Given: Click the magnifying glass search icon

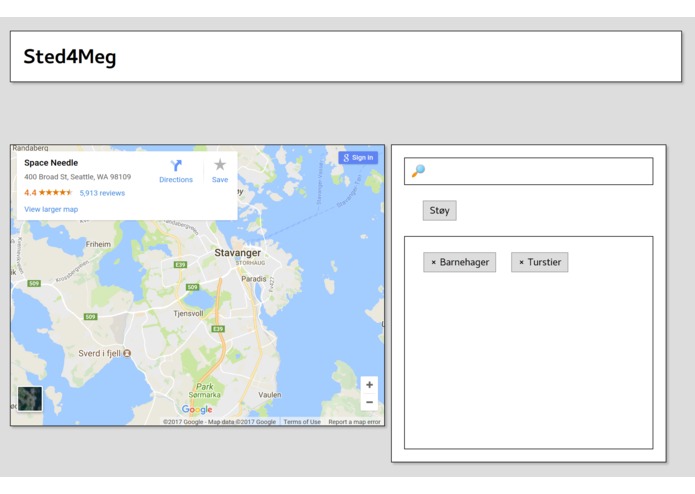Looking at the screenshot, I should (x=418, y=171).
